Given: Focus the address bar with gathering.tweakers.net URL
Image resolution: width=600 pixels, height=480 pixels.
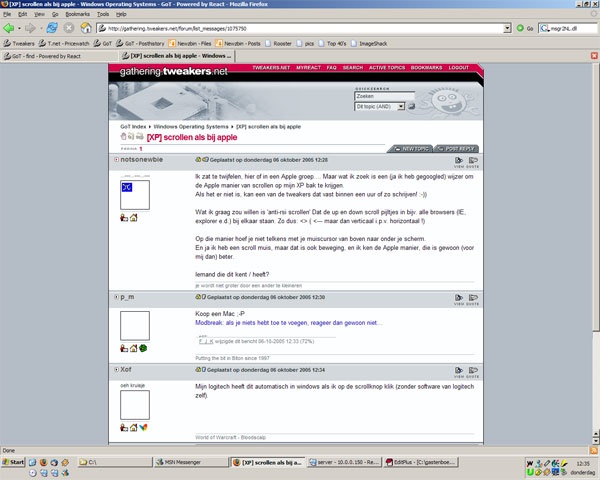Looking at the screenshot, I should coord(300,28).
